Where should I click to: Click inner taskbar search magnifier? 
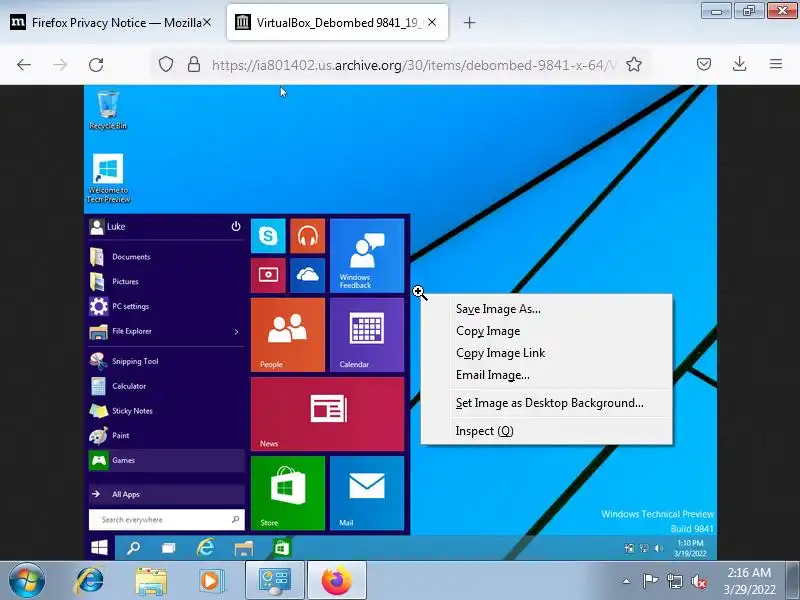click(x=133, y=548)
